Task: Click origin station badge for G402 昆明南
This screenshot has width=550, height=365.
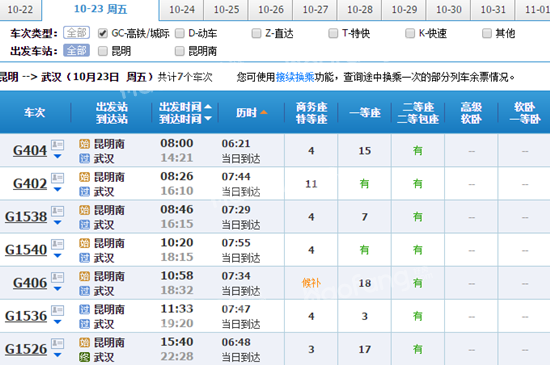Action: 85,177
